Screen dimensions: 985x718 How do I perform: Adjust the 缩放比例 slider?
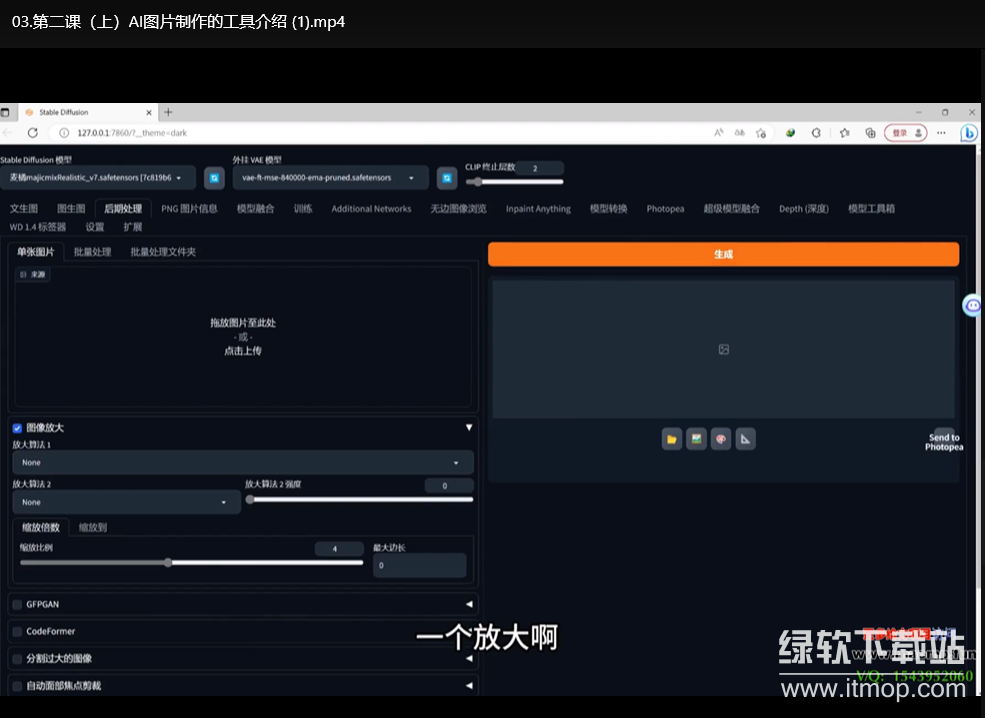point(192,563)
